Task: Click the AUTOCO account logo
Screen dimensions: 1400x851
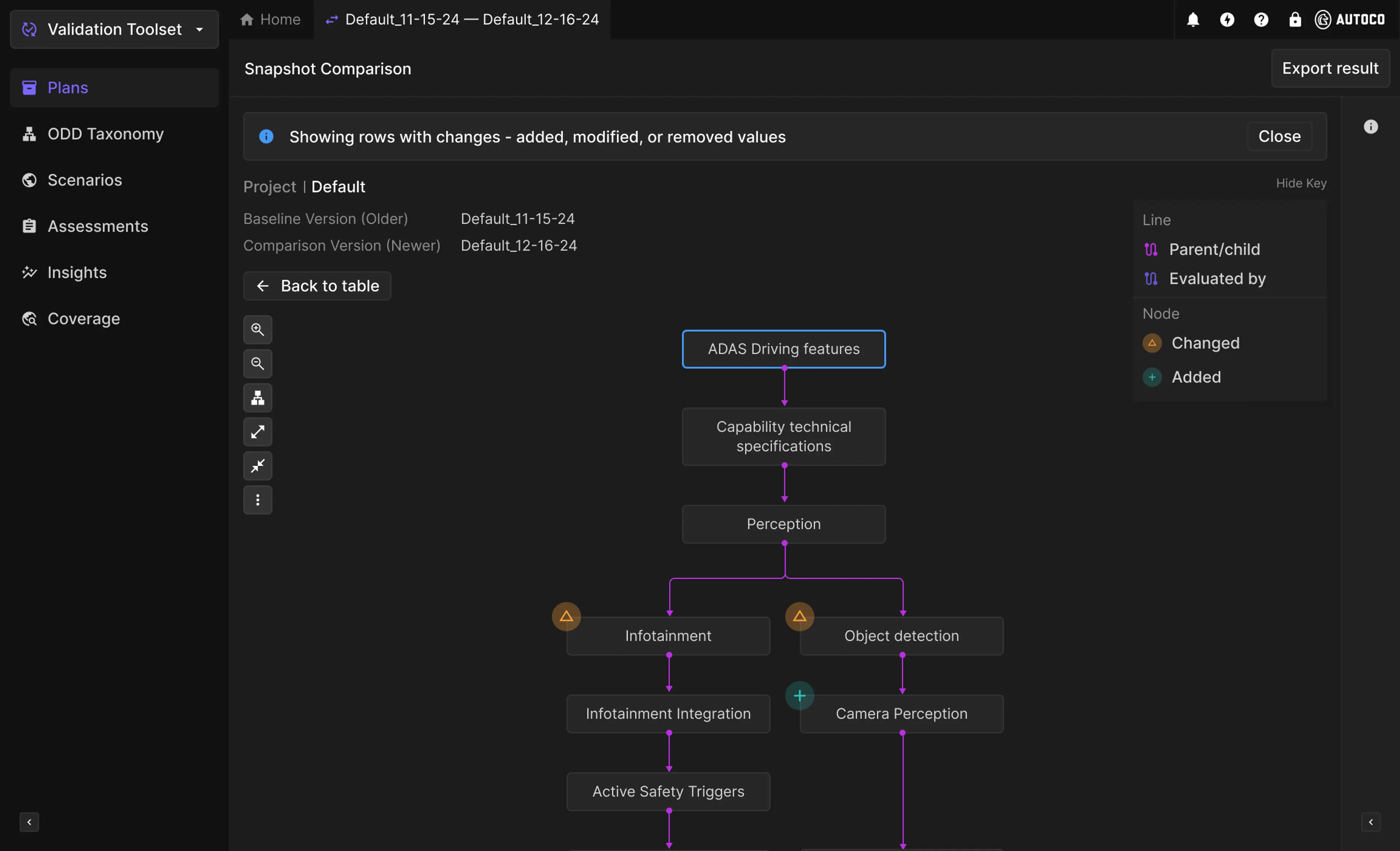Action: click(x=1350, y=20)
